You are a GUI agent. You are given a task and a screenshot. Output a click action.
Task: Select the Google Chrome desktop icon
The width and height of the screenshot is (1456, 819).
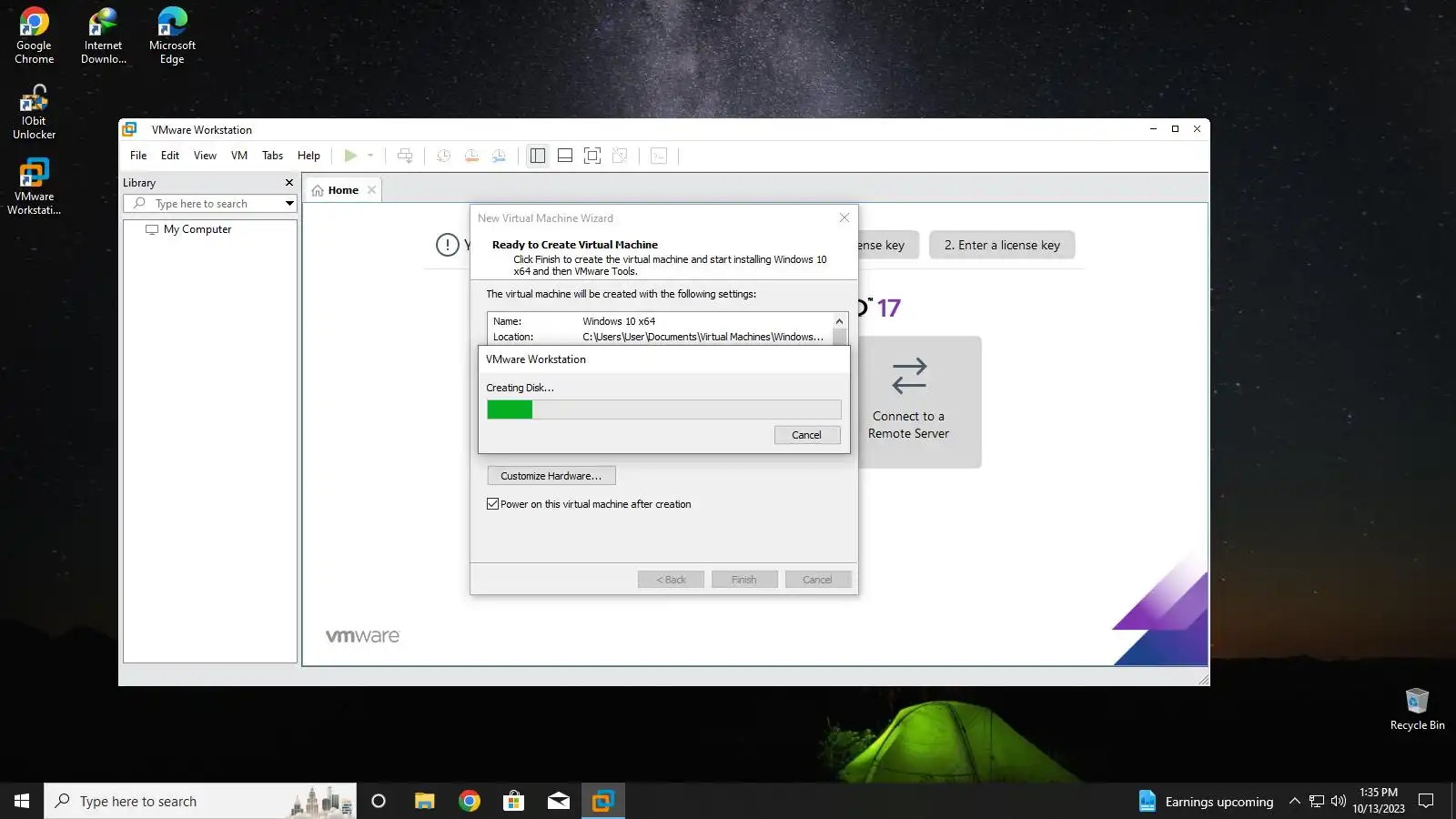[34, 36]
